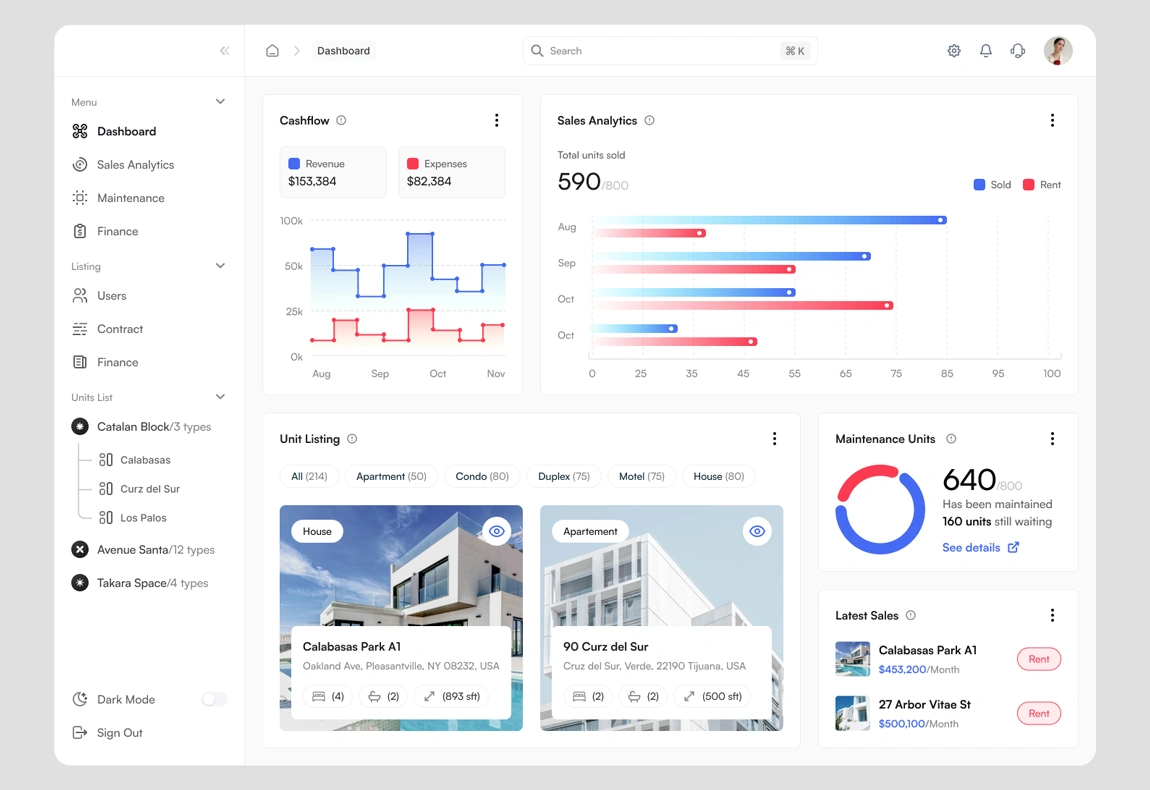Click the headset support icon
The width and height of the screenshot is (1150, 790).
[x=1018, y=51]
